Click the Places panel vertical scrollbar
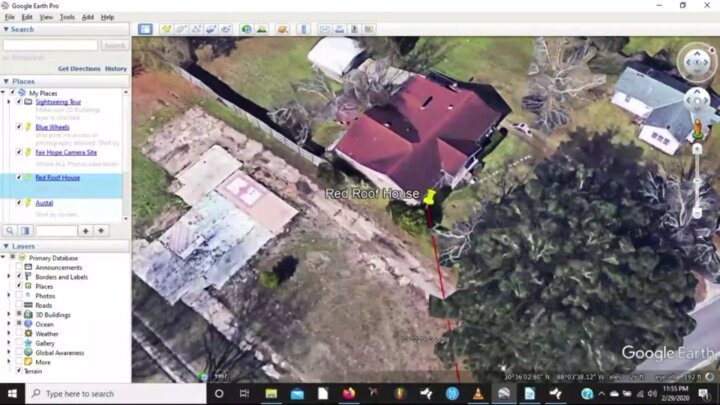Image resolution: width=720 pixels, height=405 pixels. coord(126,155)
